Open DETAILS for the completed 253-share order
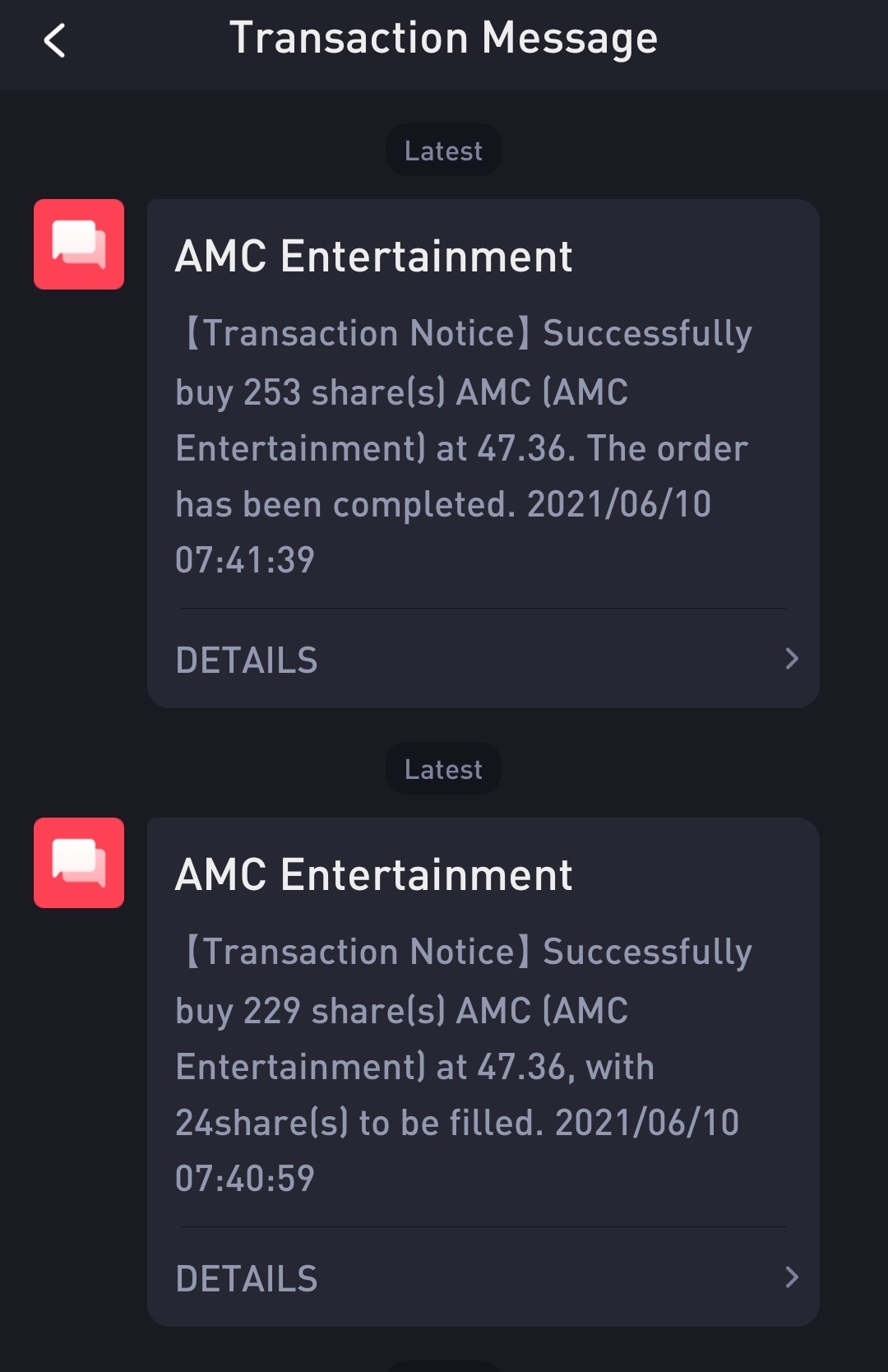 point(247,661)
